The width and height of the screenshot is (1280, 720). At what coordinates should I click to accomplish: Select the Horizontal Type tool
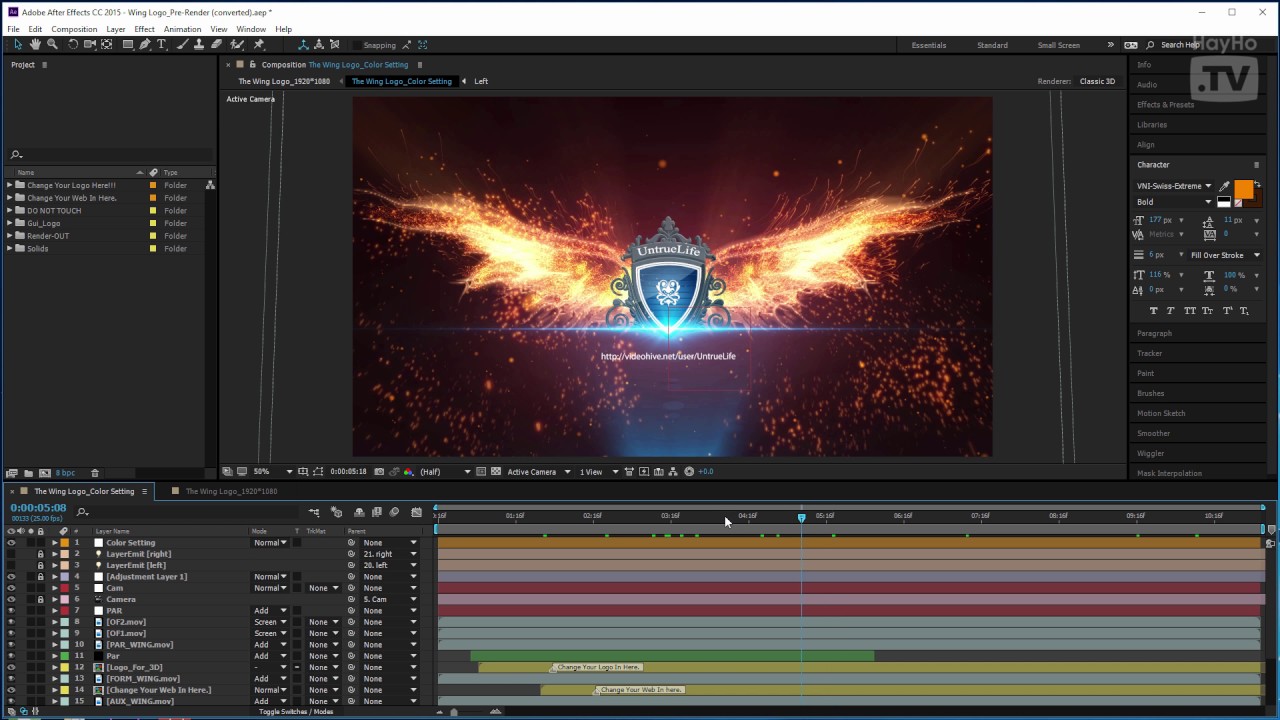coord(162,45)
